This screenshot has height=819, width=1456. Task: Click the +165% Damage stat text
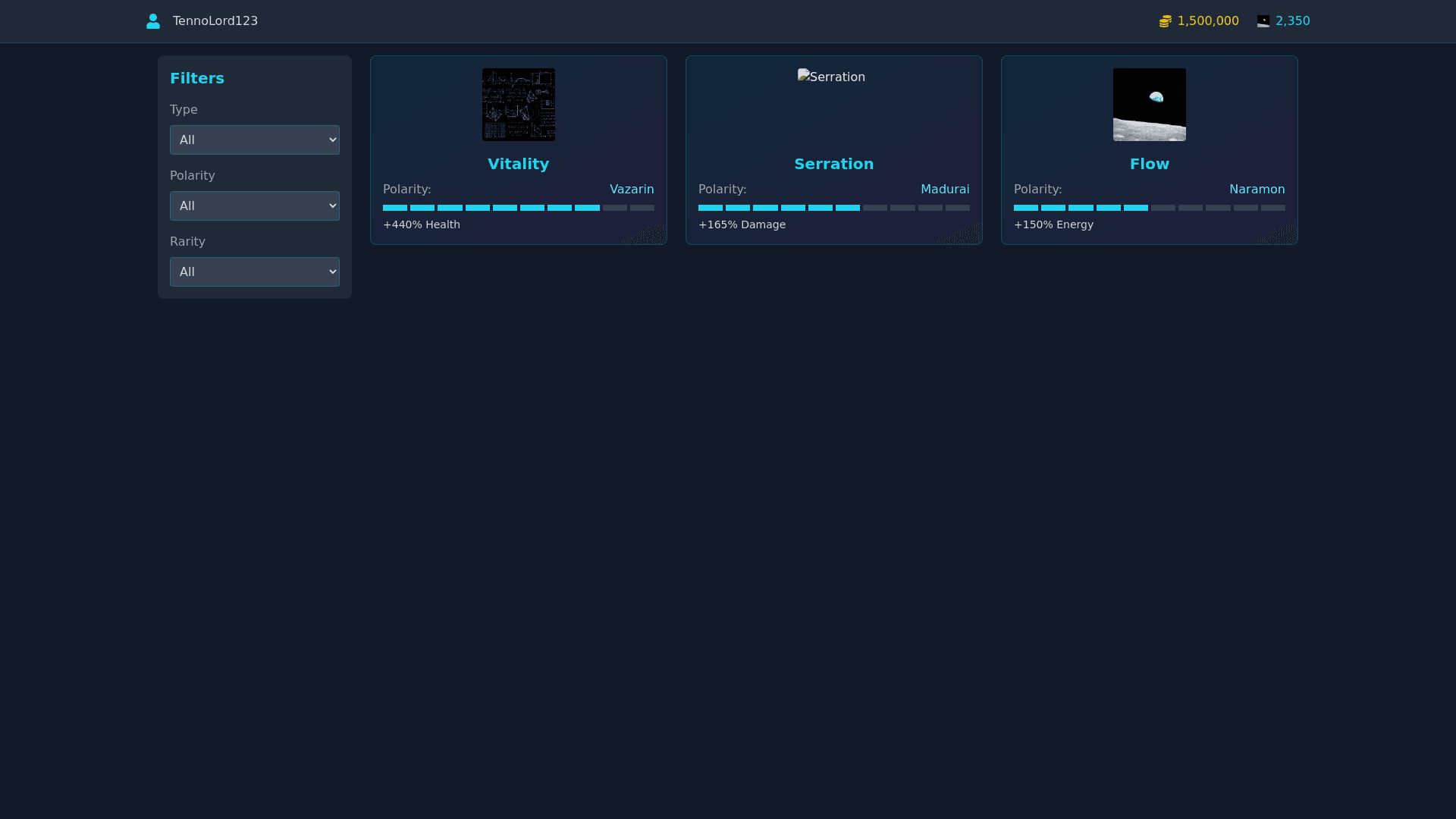point(742,224)
